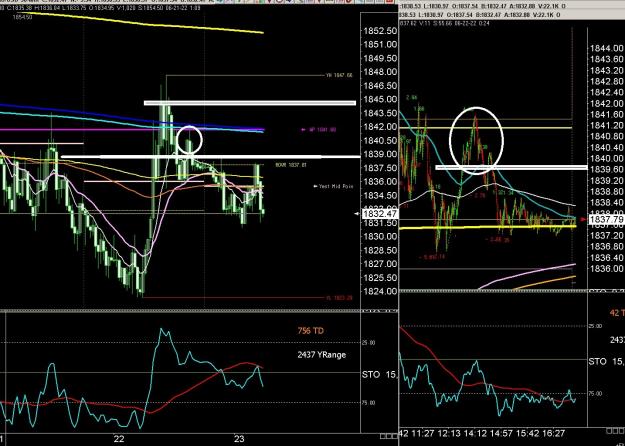Click the date label 22 on left time axis
Image resolution: width=625 pixels, height=446 pixels.
(x=119, y=439)
